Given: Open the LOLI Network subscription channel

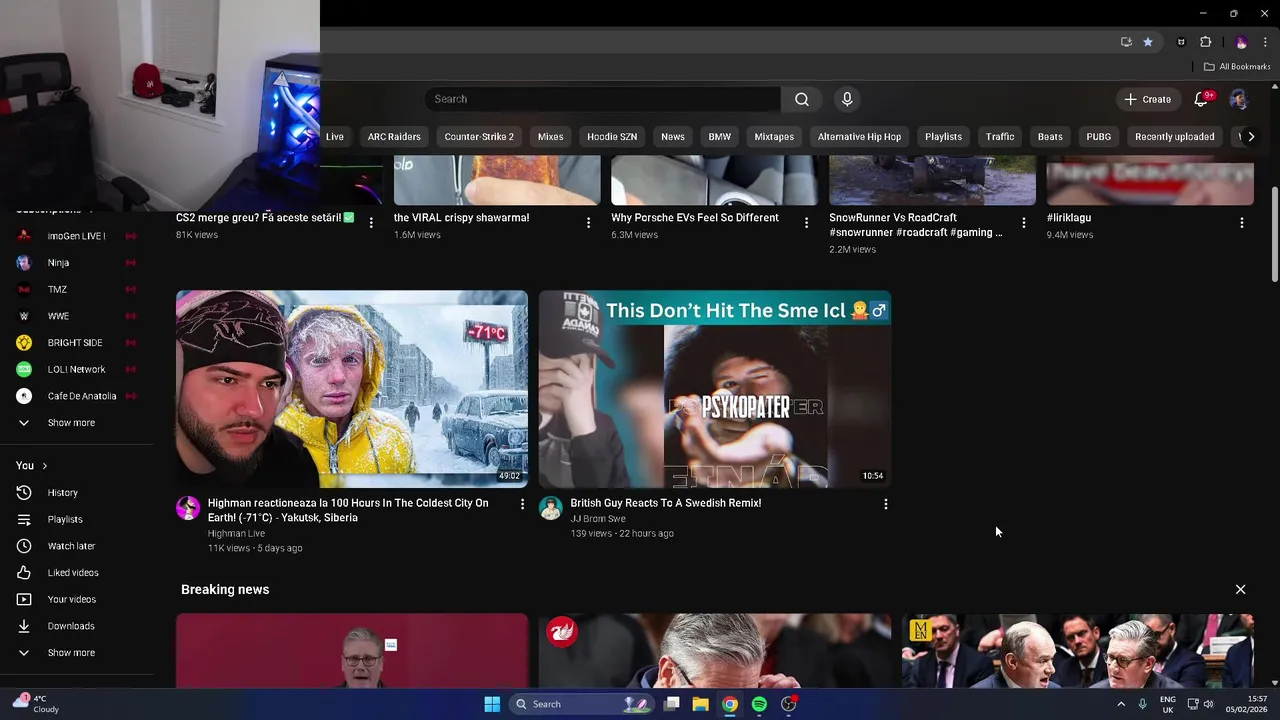Looking at the screenshot, I should coord(76,369).
